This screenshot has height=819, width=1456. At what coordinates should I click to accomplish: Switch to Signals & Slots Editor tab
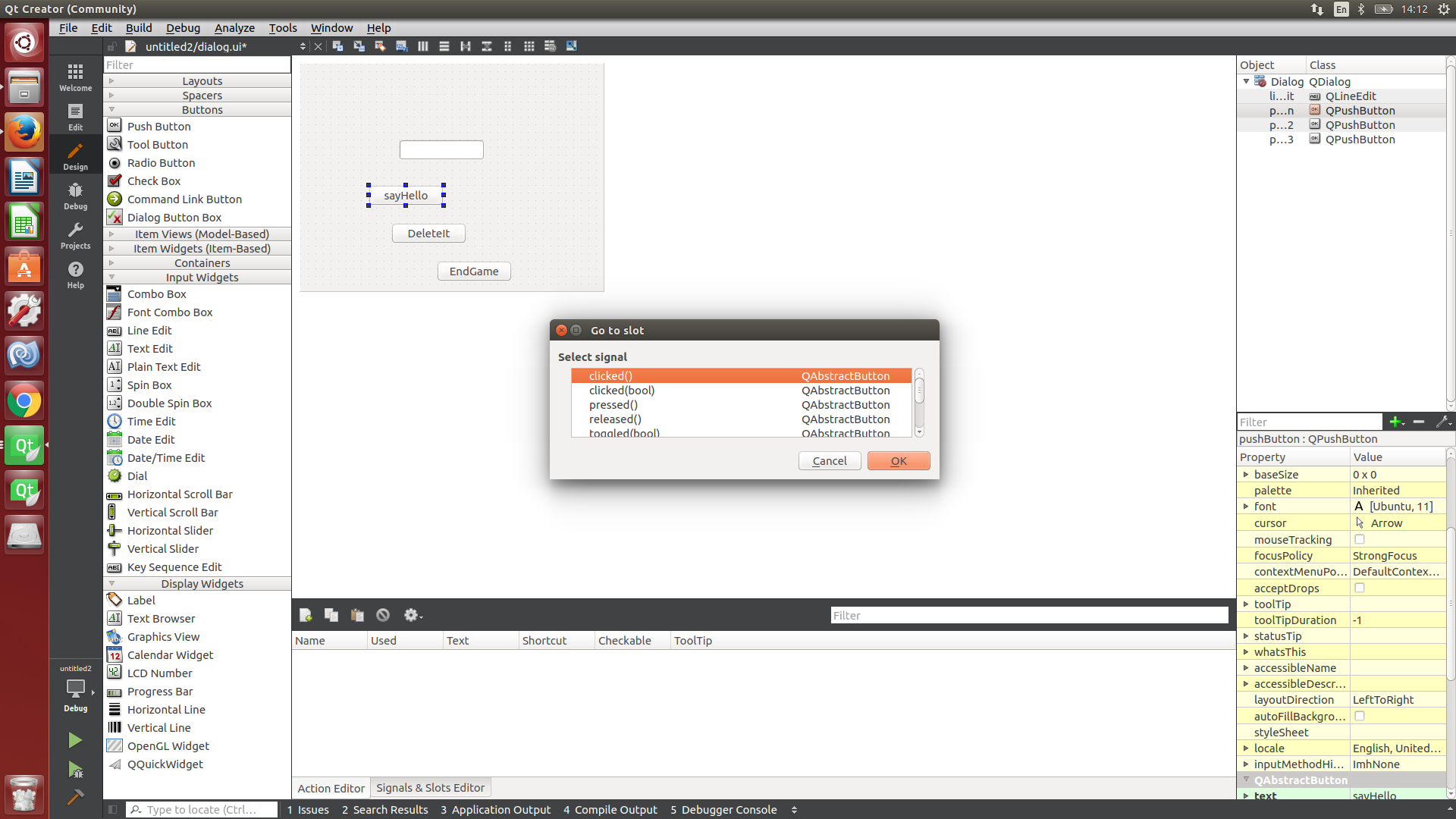coord(430,788)
